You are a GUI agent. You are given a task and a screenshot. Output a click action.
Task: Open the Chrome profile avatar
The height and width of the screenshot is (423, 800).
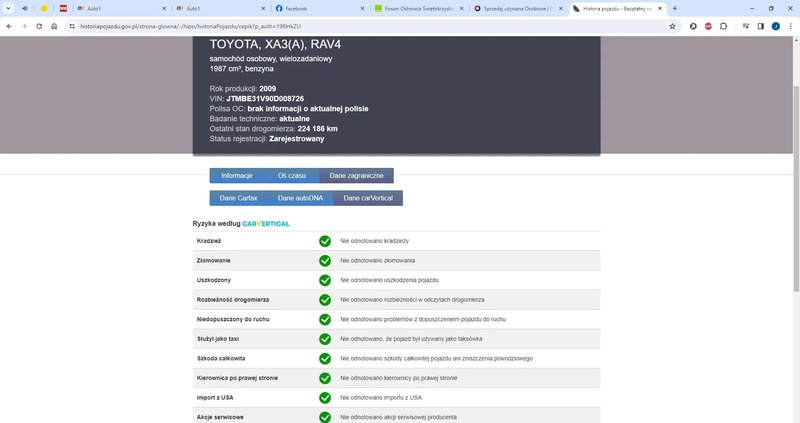click(776, 26)
